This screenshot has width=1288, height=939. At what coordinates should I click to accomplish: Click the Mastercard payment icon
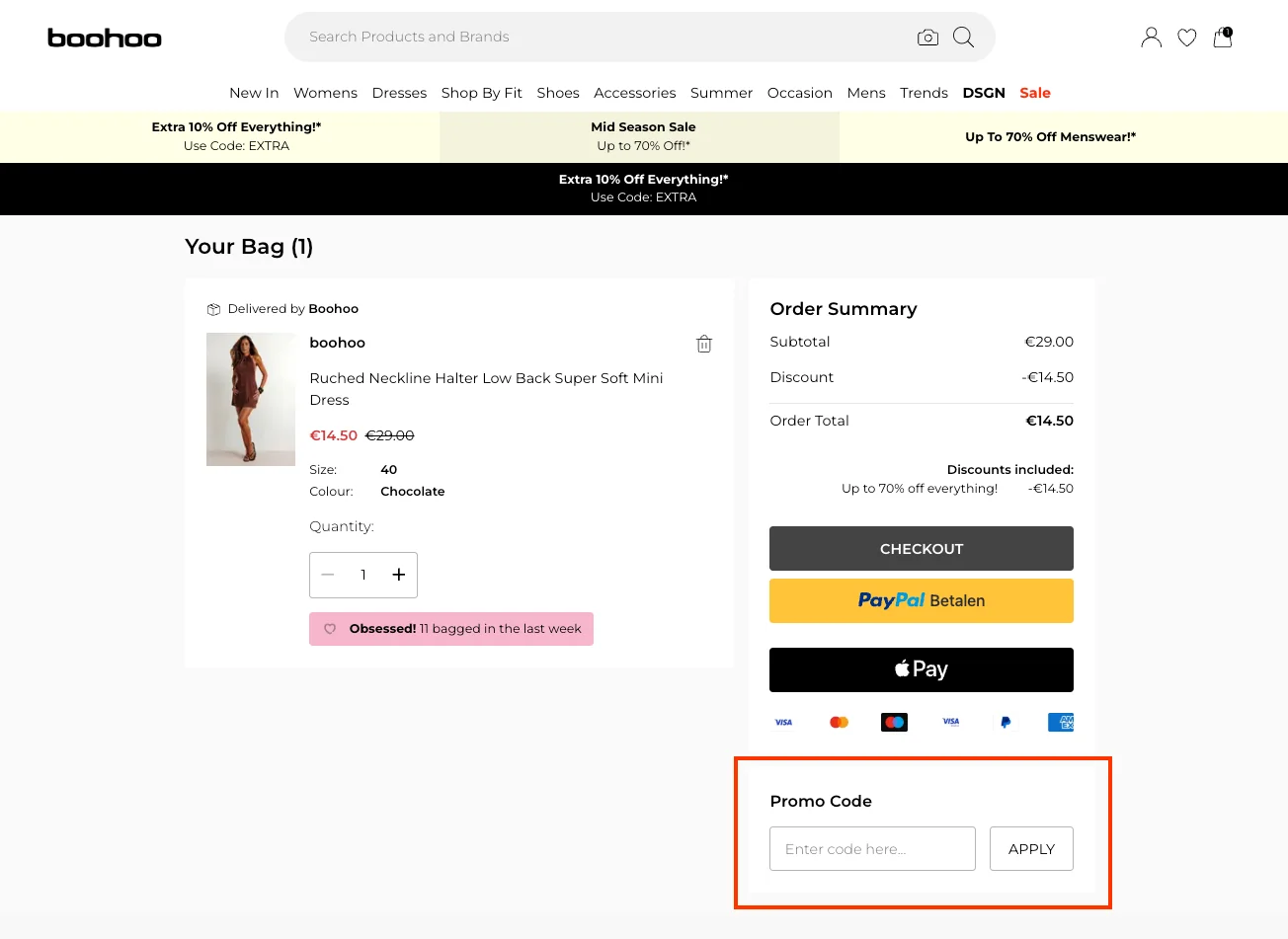tap(839, 723)
